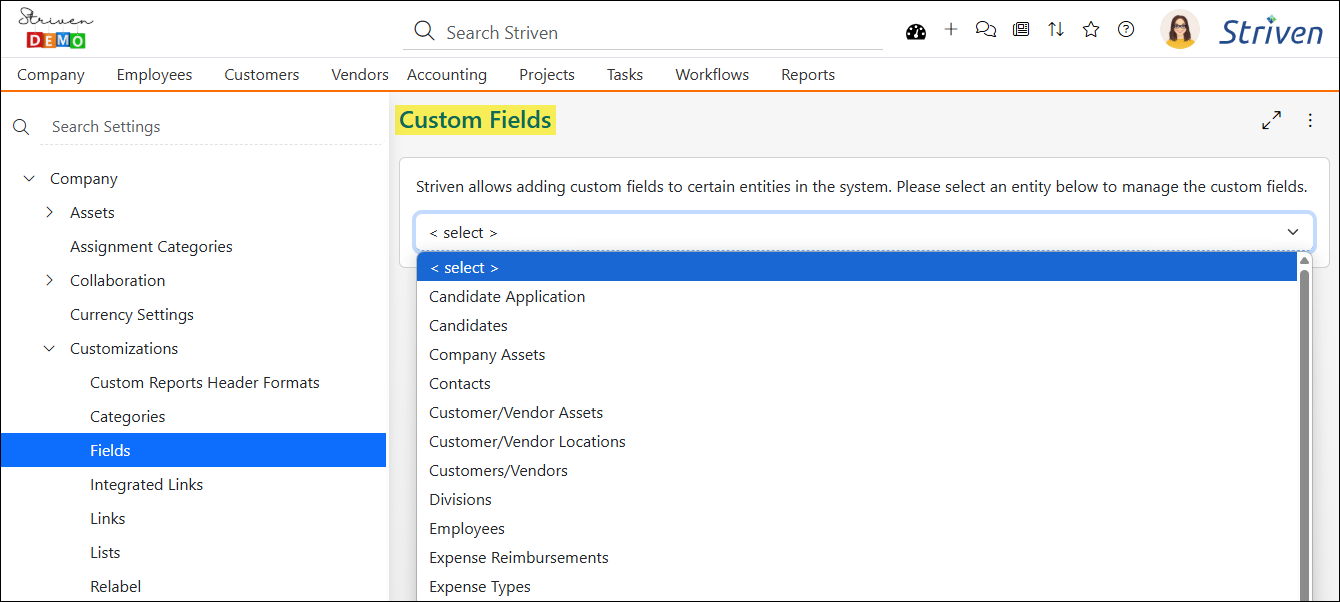Choose Expense Types entity
Viewport: 1340px width, 602px height.
(857, 587)
